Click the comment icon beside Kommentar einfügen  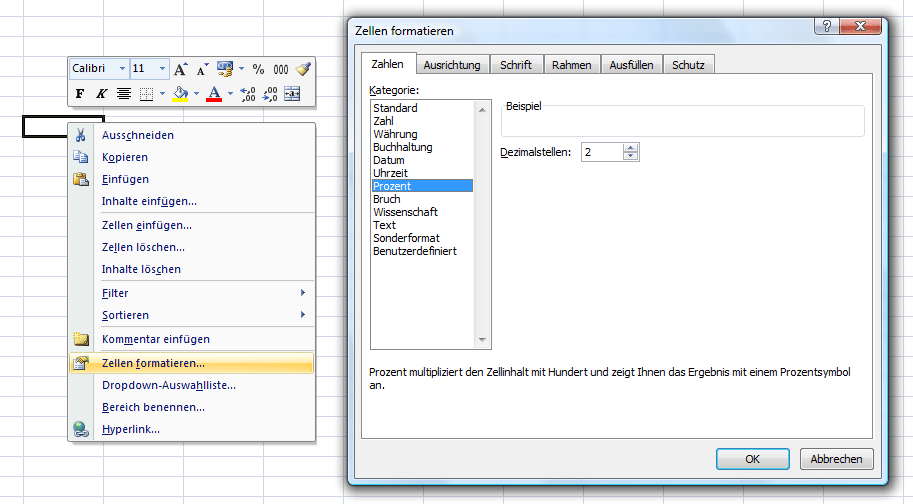(x=80, y=339)
